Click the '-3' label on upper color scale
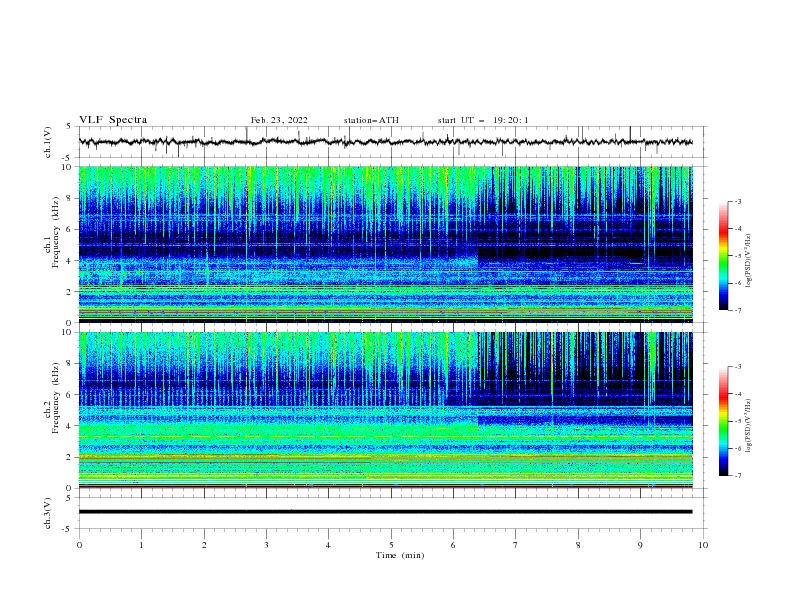The image size is (792, 612). tap(737, 201)
